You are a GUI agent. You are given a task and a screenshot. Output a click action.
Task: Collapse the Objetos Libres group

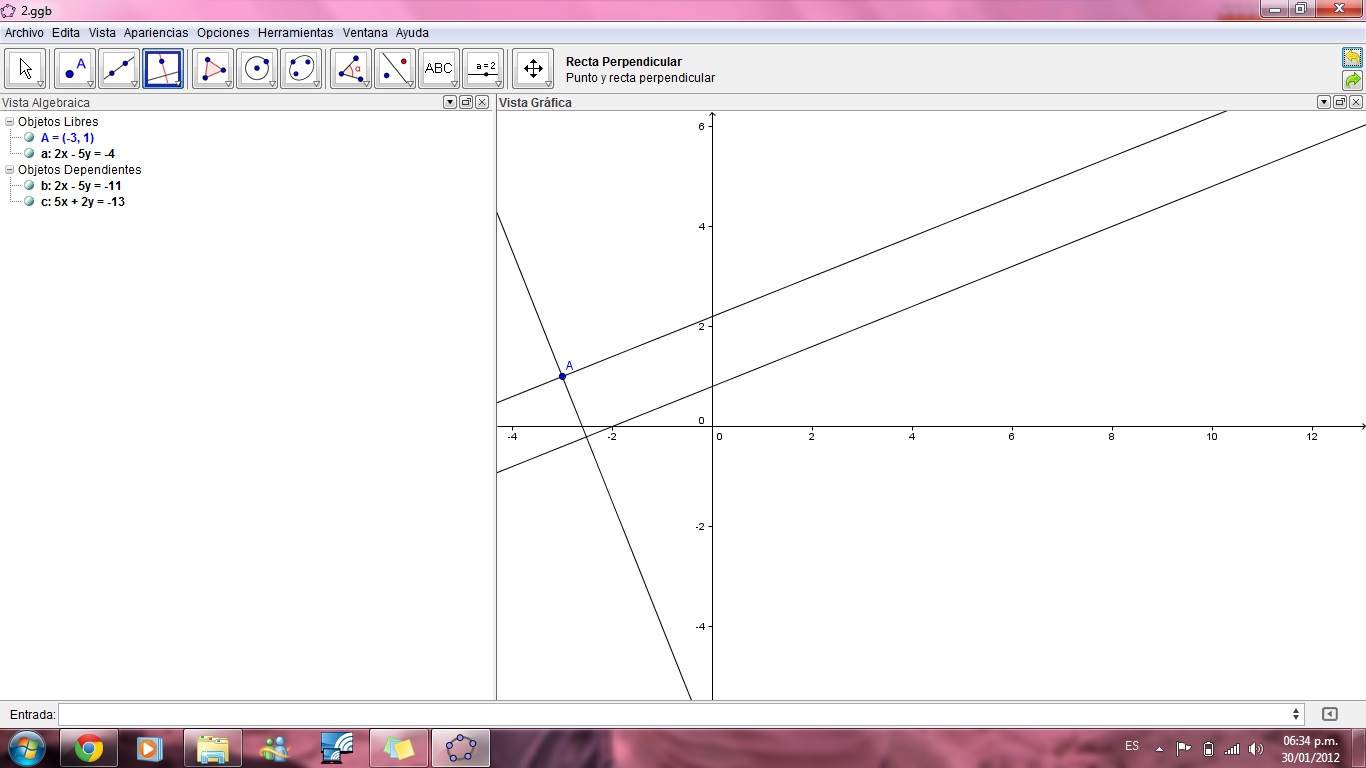point(8,121)
